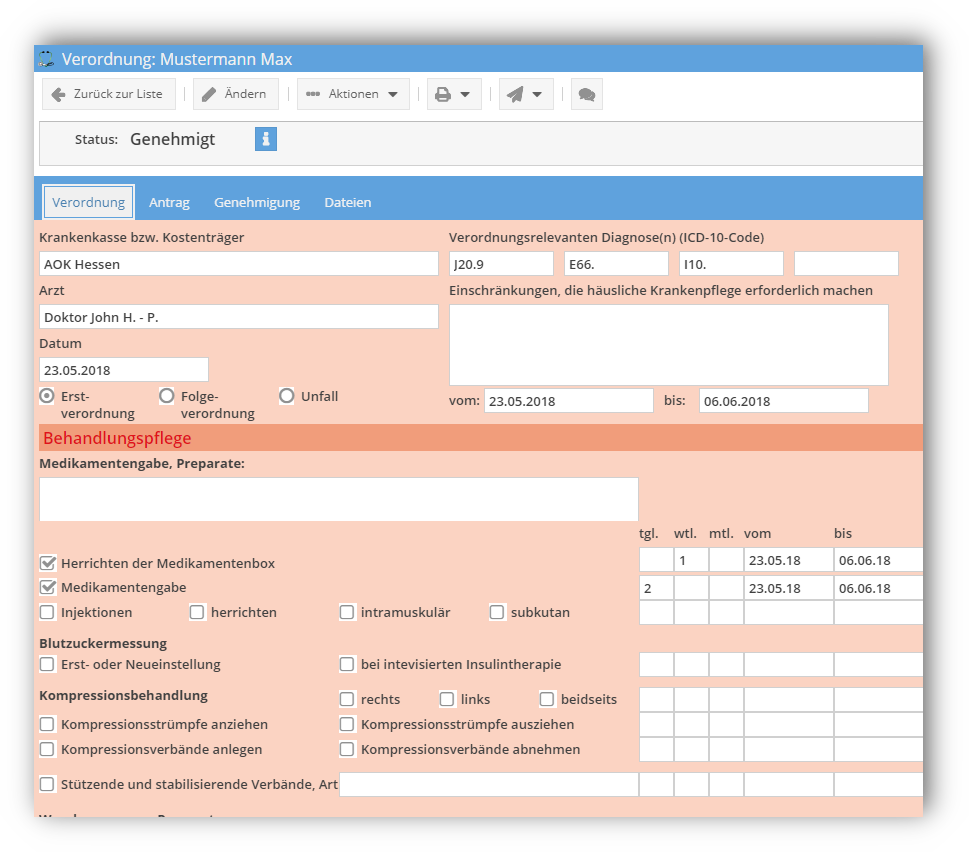Click the Ändern pencil button
Image resolution: width=969 pixels, height=852 pixels.
click(235, 94)
